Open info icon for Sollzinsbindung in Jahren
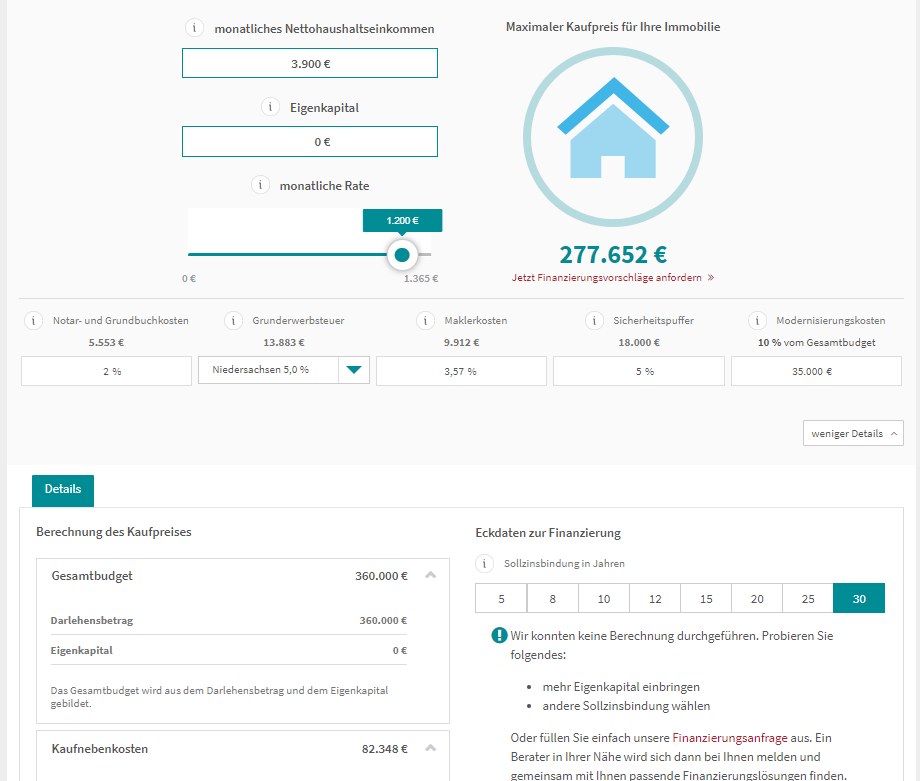Screen dimensions: 920x781 [484, 564]
